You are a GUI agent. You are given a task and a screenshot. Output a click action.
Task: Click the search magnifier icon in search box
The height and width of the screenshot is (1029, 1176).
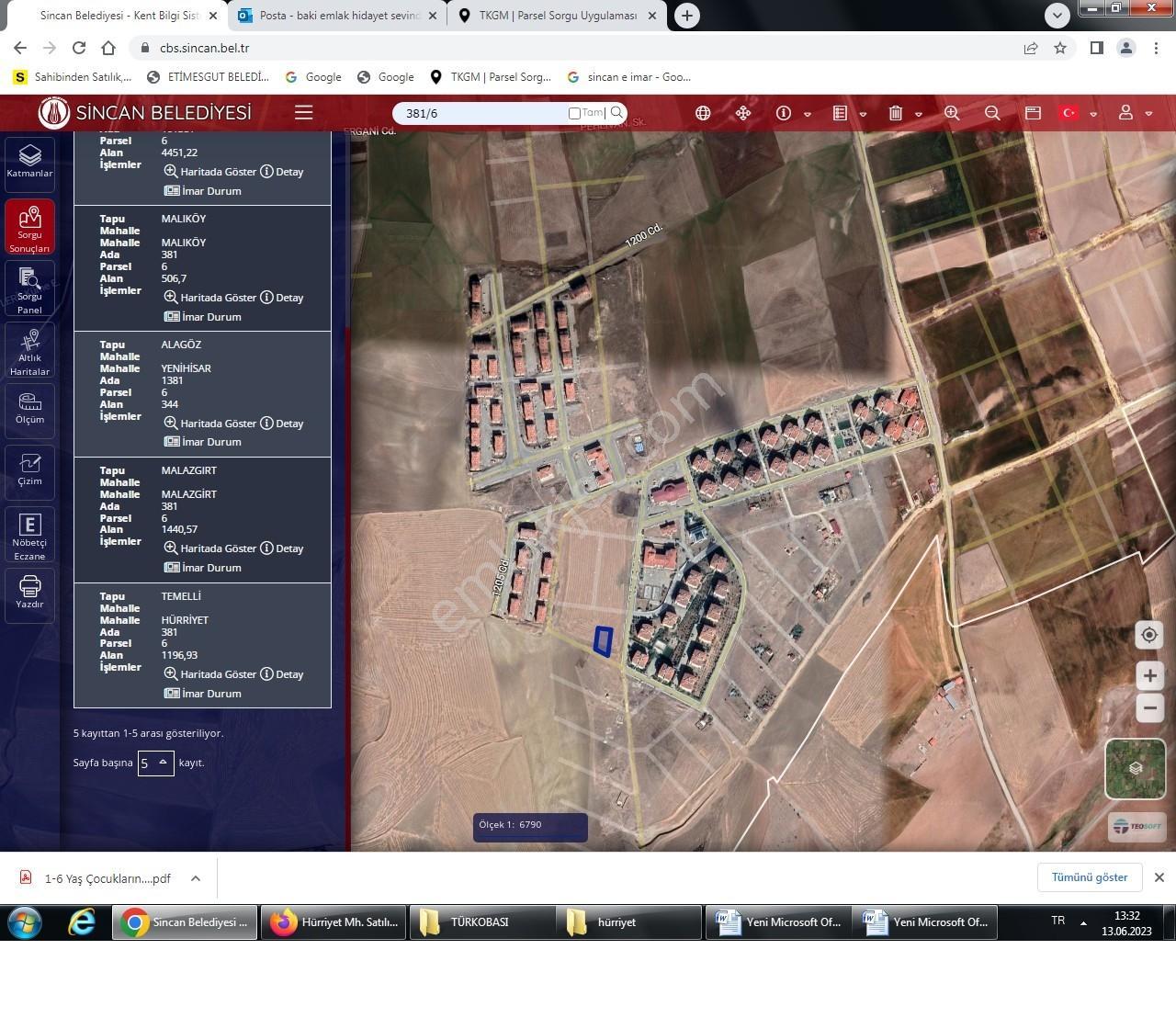point(617,113)
